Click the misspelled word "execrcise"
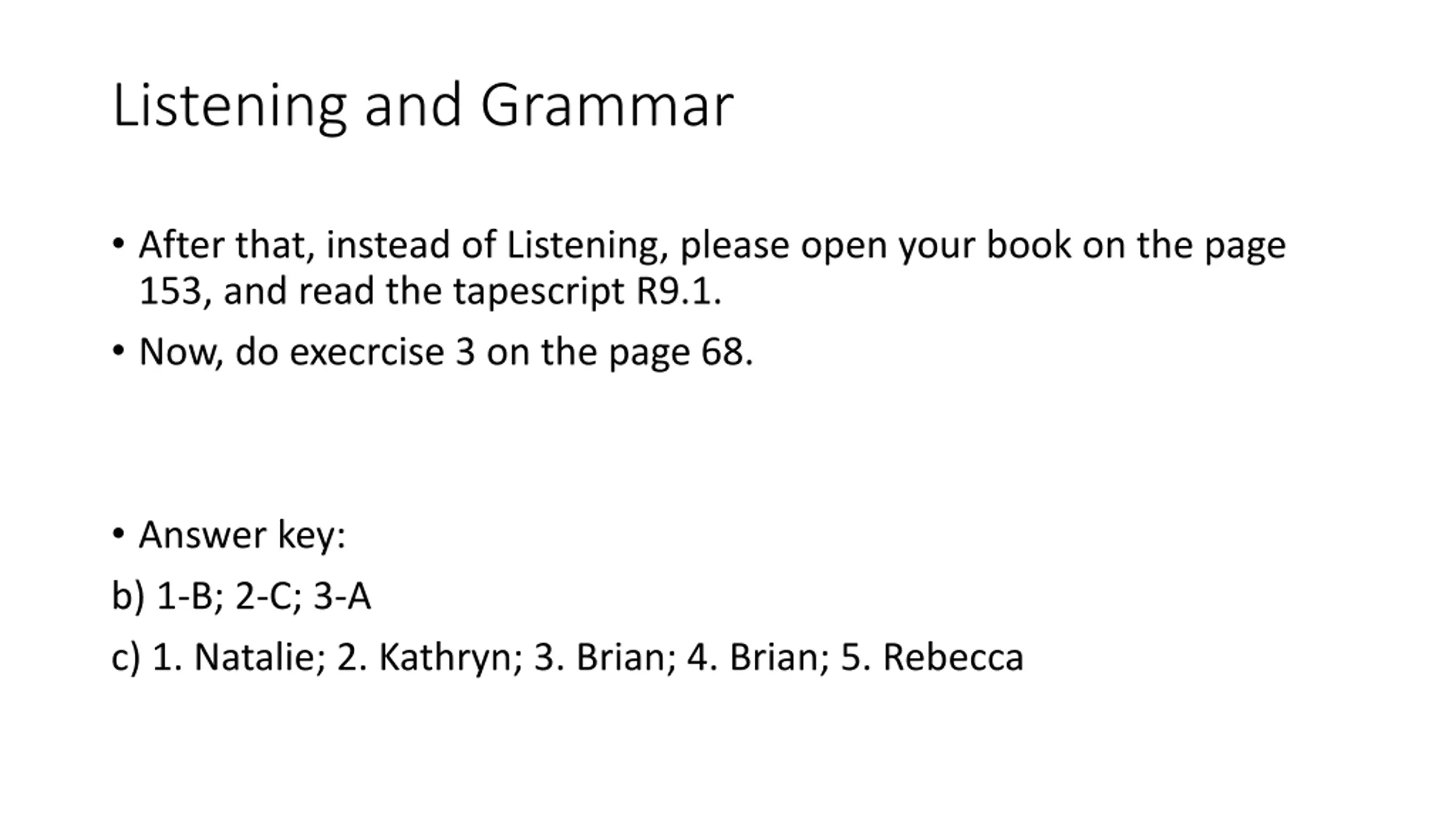1456x819 pixels. (x=366, y=352)
